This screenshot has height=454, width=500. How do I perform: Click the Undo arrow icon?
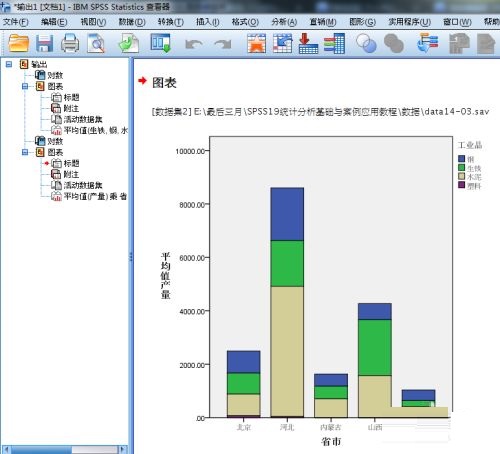(194, 44)
